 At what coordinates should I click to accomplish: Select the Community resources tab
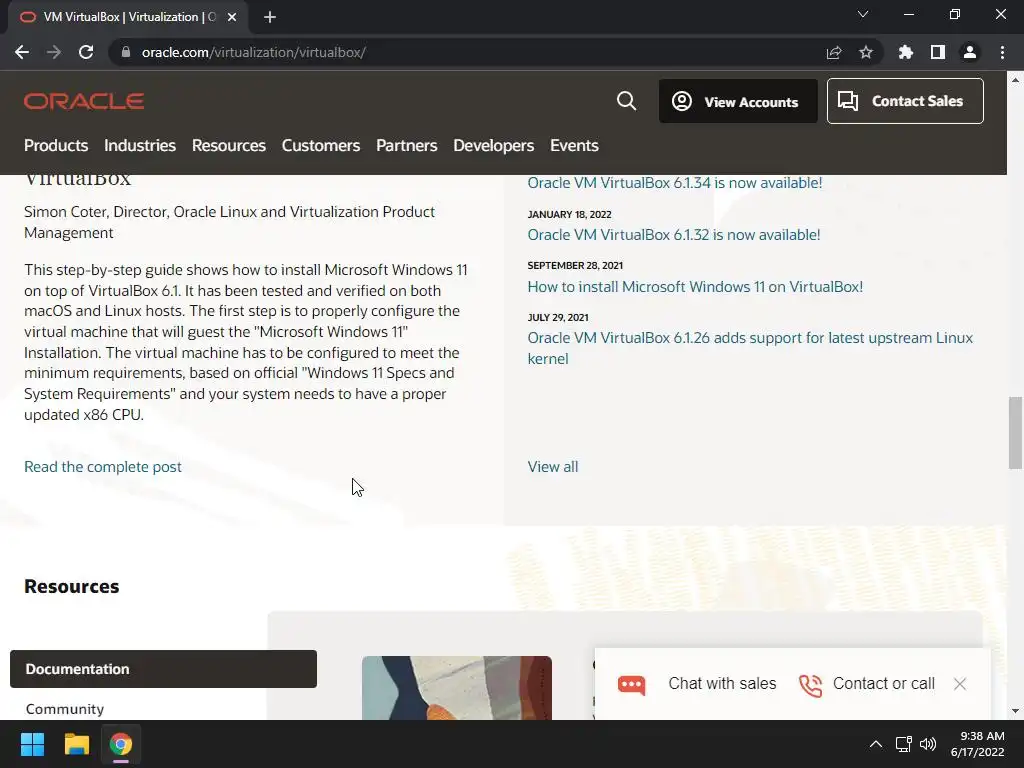(x=65, y=709)
